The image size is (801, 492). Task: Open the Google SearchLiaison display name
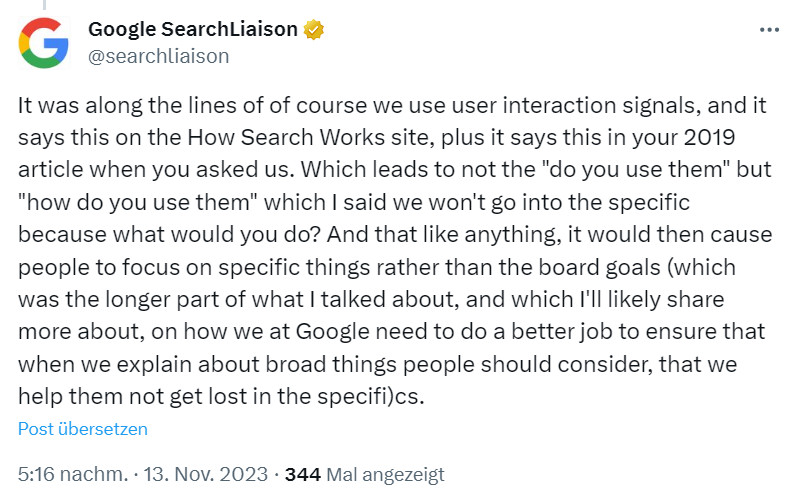193,29
